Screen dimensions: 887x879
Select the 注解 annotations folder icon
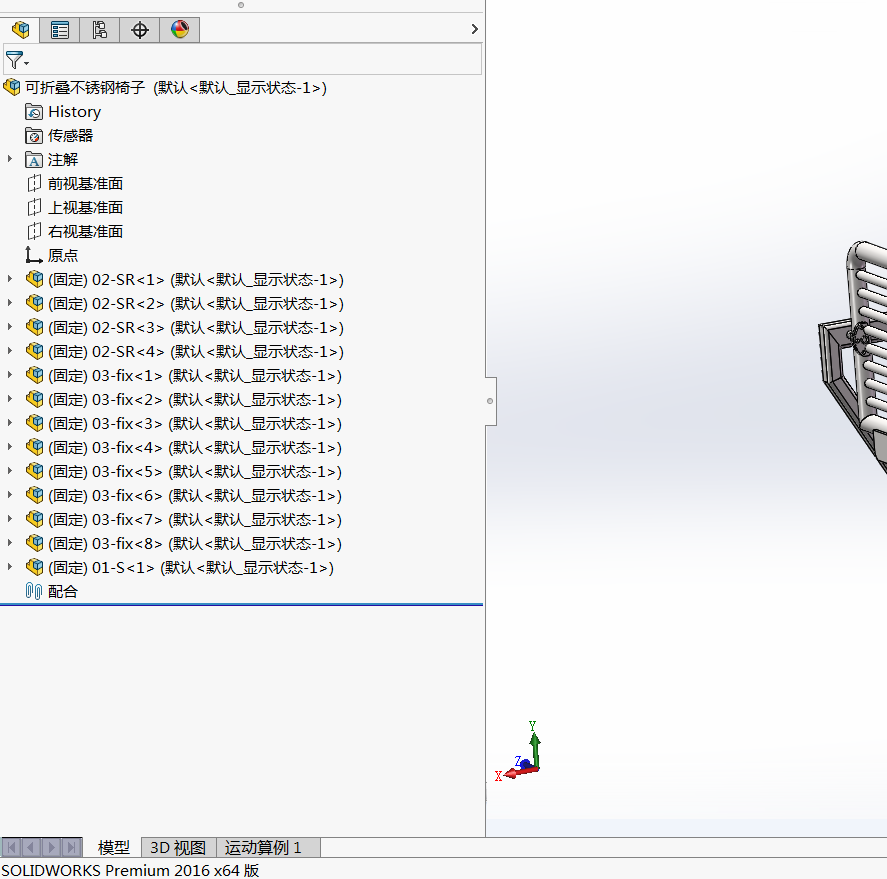click(x=34, y=160)
